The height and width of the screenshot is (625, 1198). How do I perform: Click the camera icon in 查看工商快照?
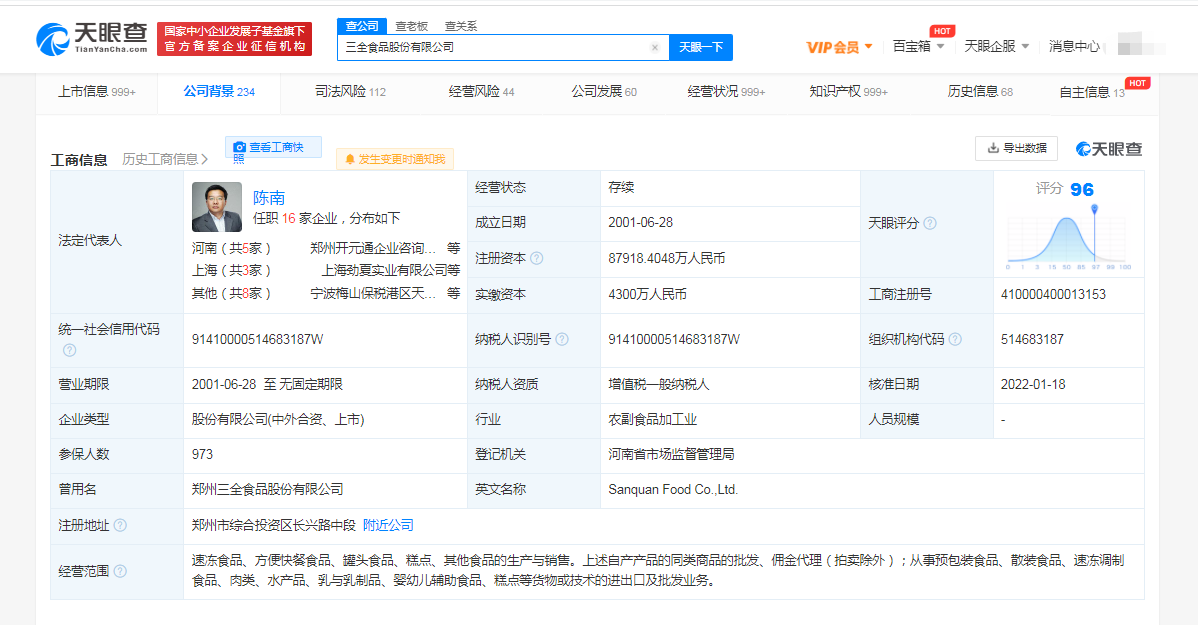coord(239,147)
